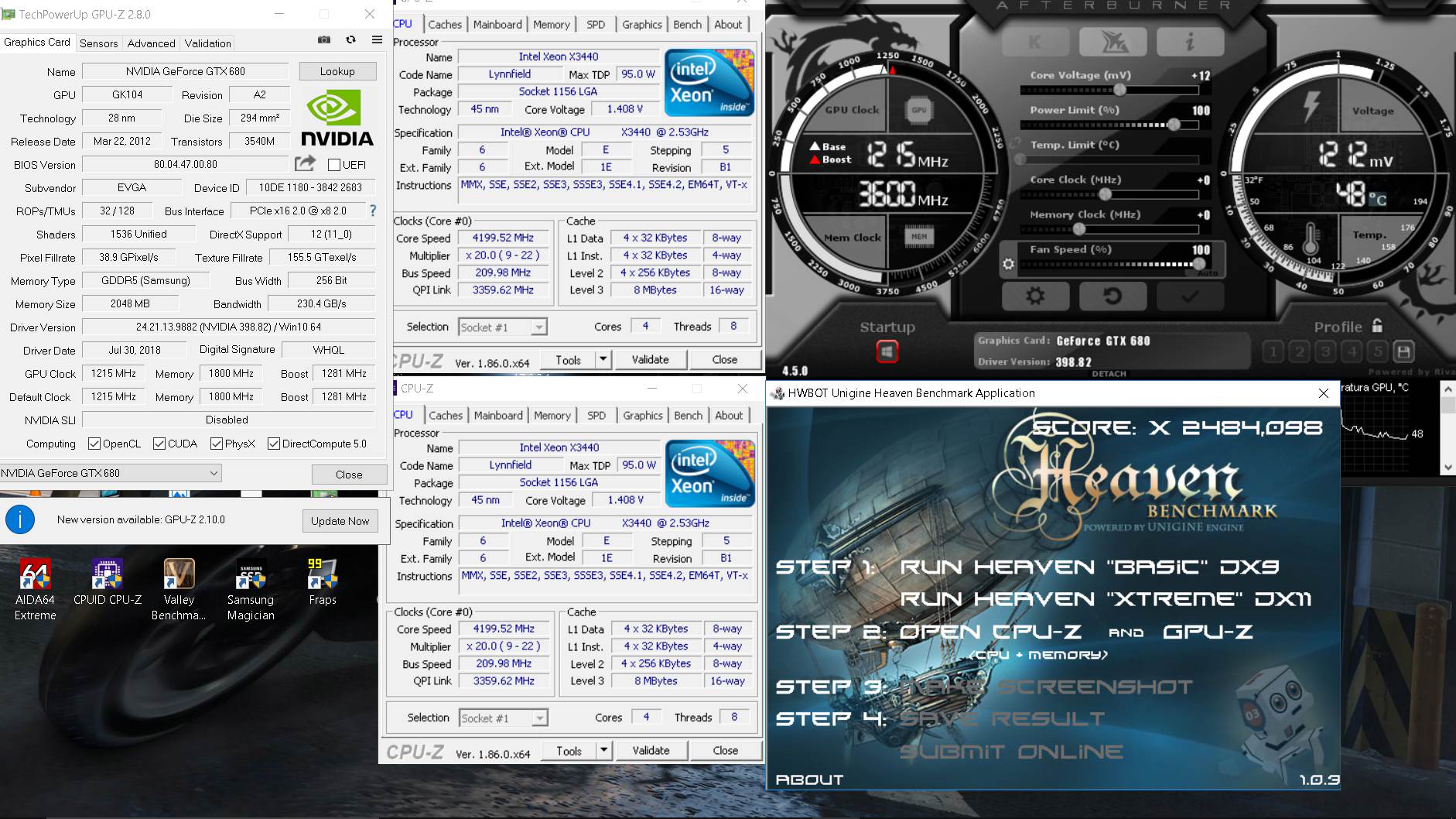The width and height of the screenshot is (1456, 819).
Task: Open Fraps desktop icon
Action: pos(322,581)
